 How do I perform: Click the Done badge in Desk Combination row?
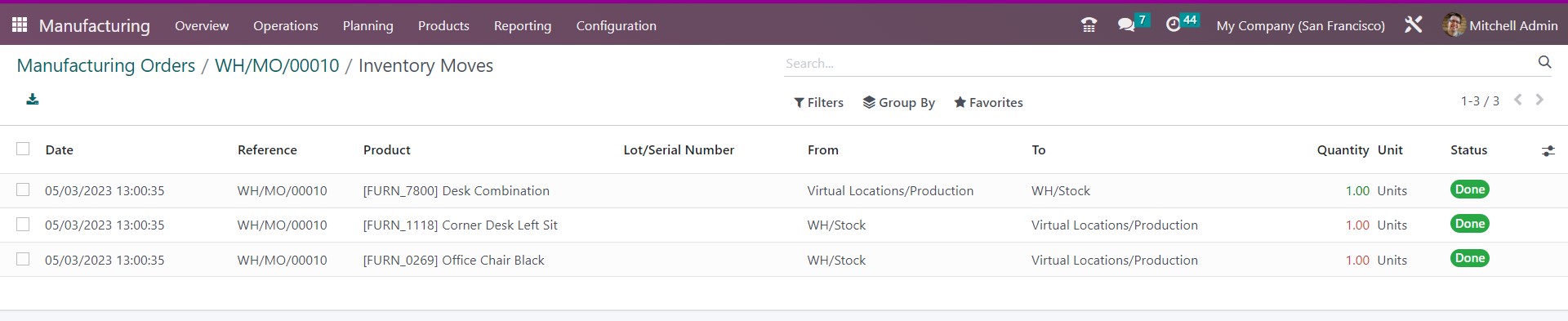click(1470, 189)
